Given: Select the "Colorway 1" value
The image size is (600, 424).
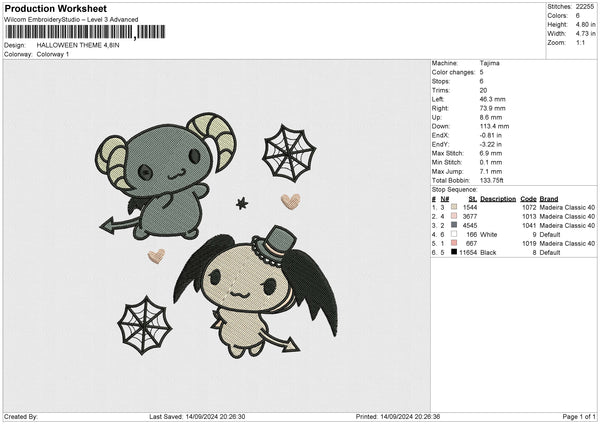Looking at the screenshot, I should coord(53,54).
